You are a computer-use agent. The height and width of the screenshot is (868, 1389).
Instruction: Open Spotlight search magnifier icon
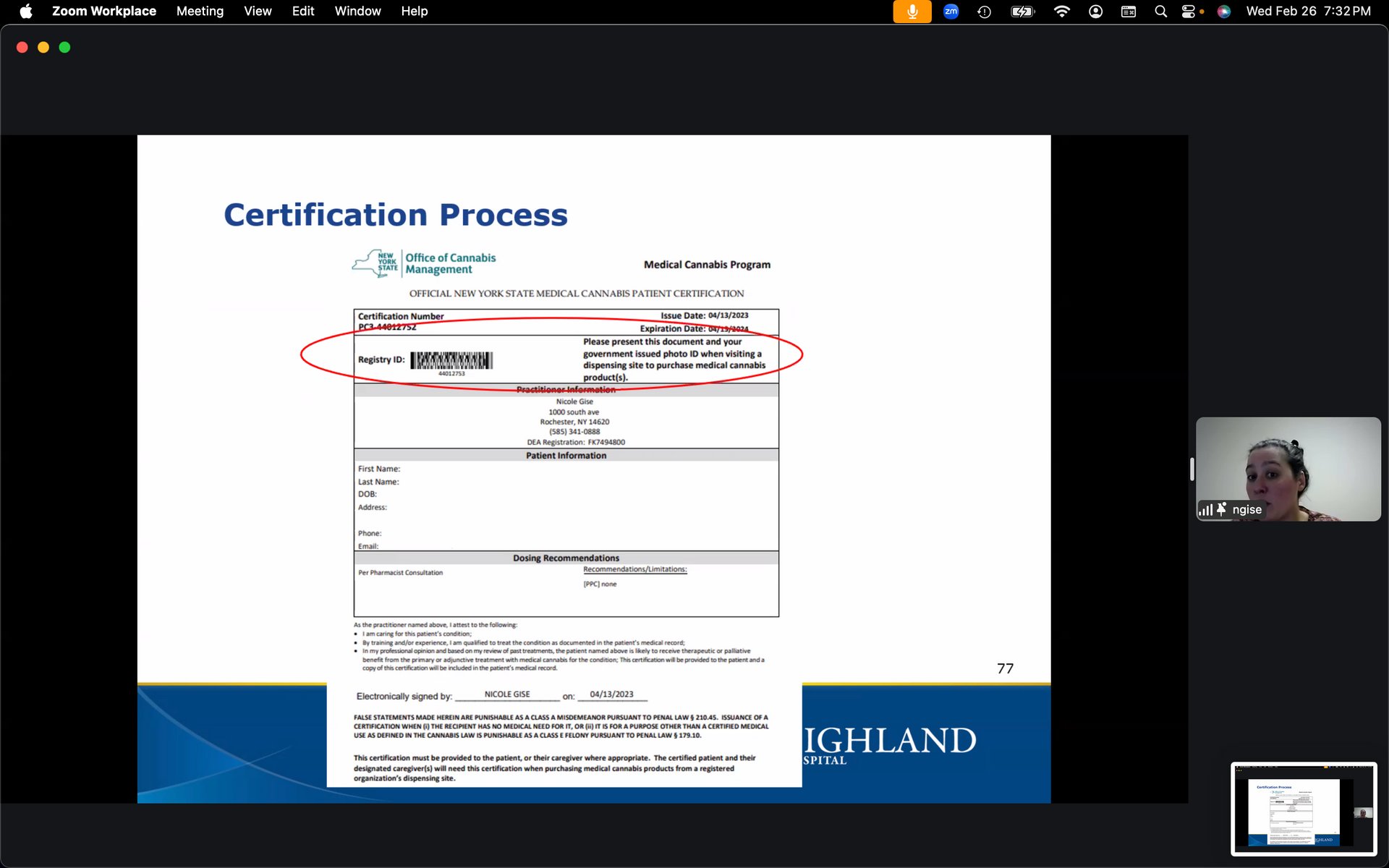1160,12
